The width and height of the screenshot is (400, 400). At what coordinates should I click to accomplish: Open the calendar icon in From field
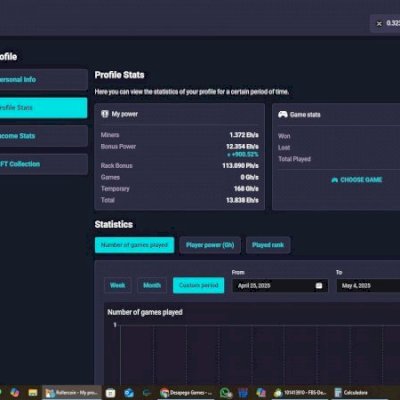tap(319, 286)
